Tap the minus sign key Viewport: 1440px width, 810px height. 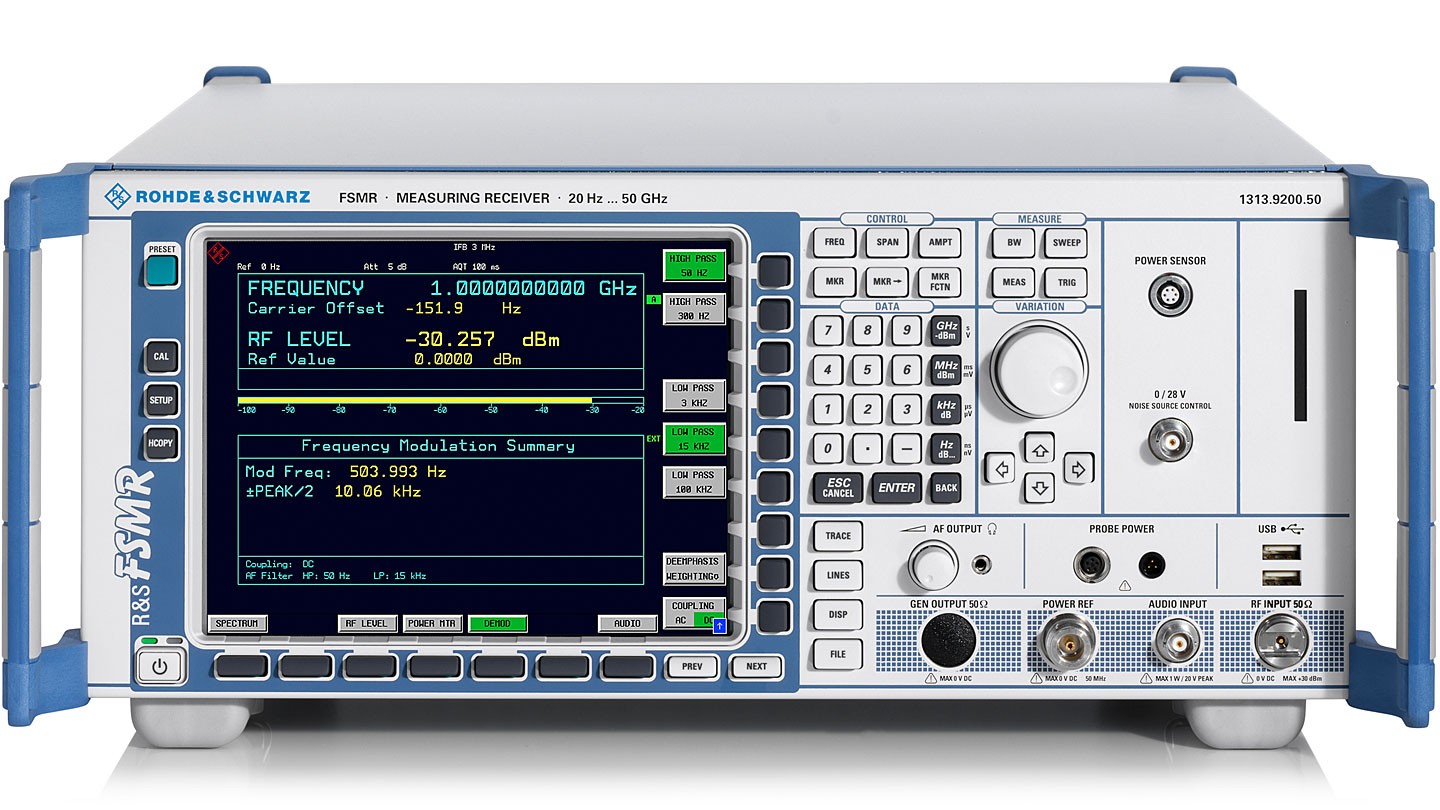click(x=906, y=449)
